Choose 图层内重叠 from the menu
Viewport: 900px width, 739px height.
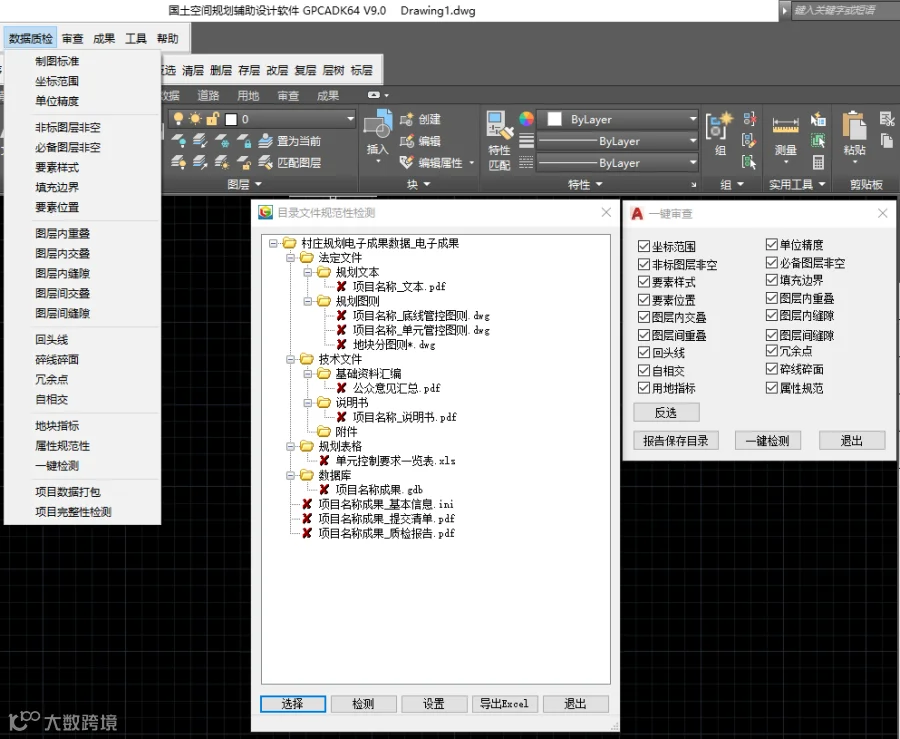click(x=63, y=234)
